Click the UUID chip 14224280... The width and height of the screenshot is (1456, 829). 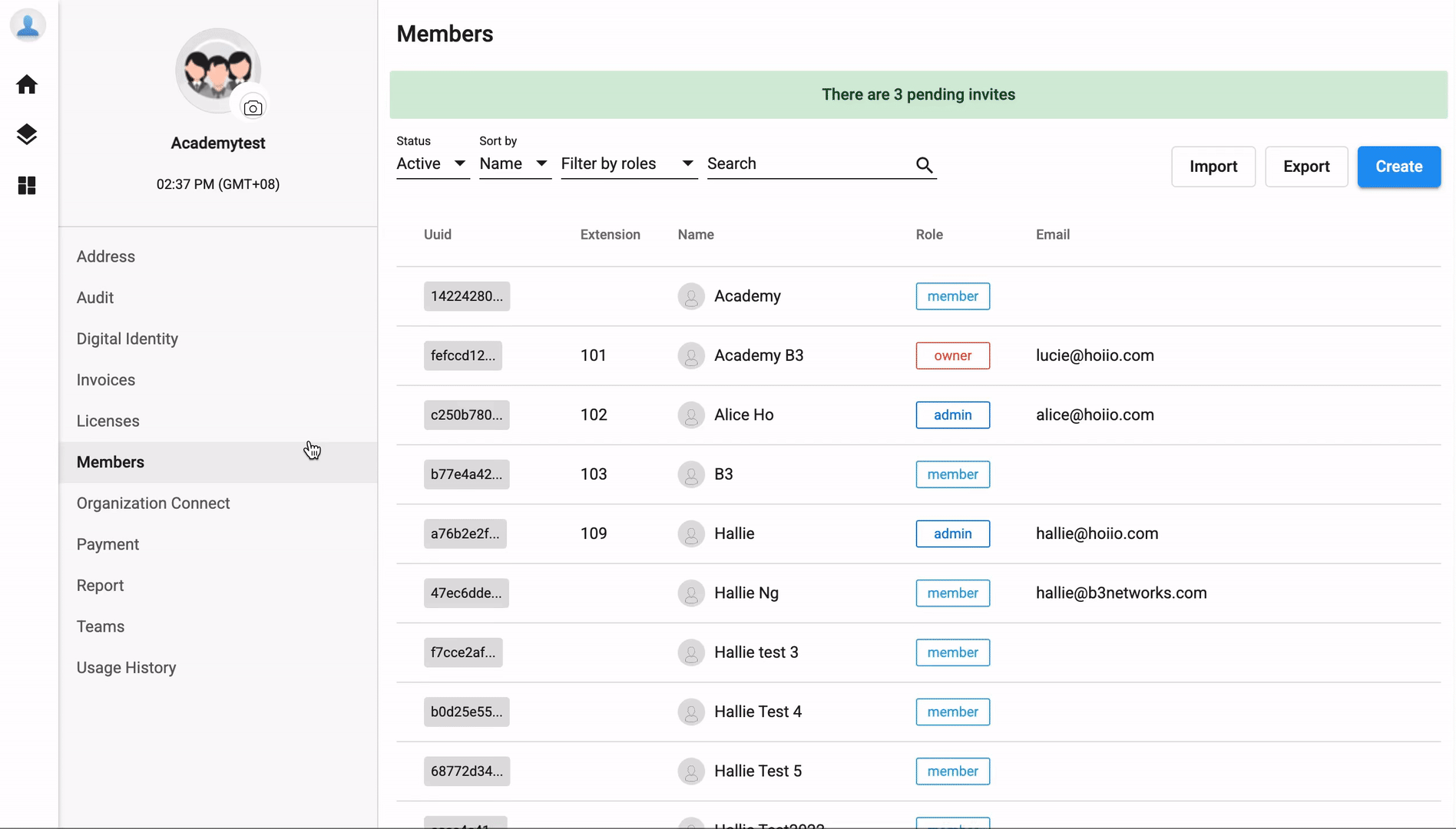pyautogui.click(x=467, y=296)
